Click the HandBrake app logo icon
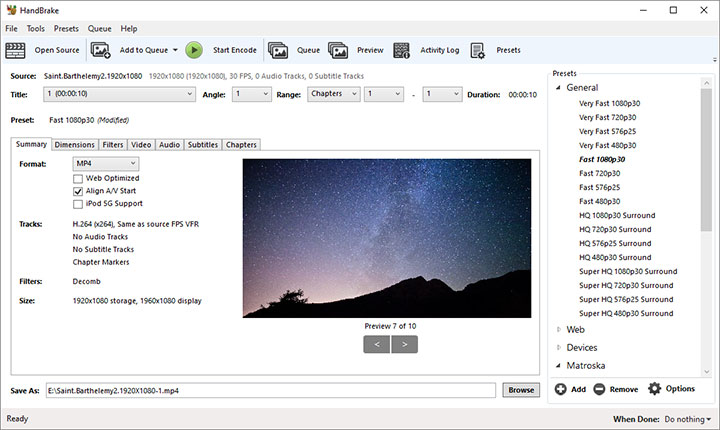This screenshot has width=720, height=430. [x=11, y=10]
